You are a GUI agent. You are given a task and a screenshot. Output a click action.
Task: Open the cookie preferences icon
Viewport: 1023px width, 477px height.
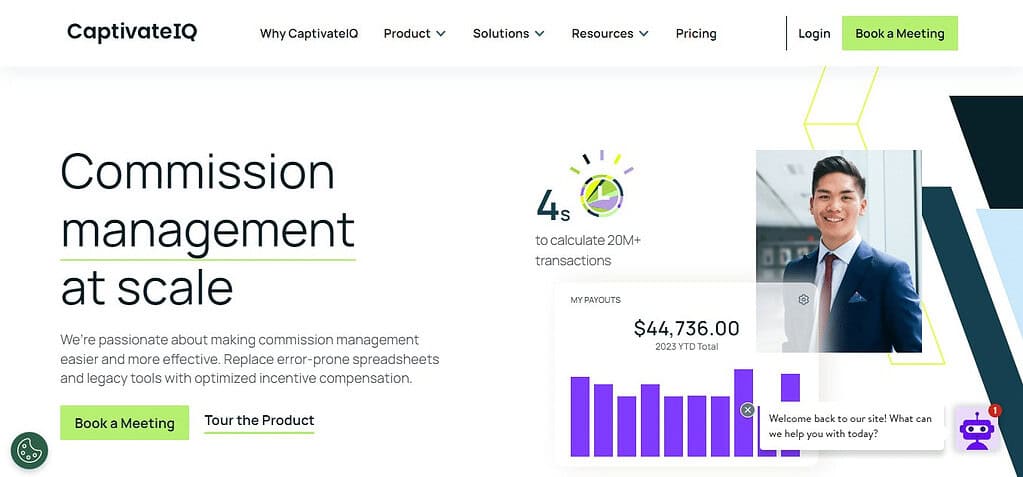29,450
